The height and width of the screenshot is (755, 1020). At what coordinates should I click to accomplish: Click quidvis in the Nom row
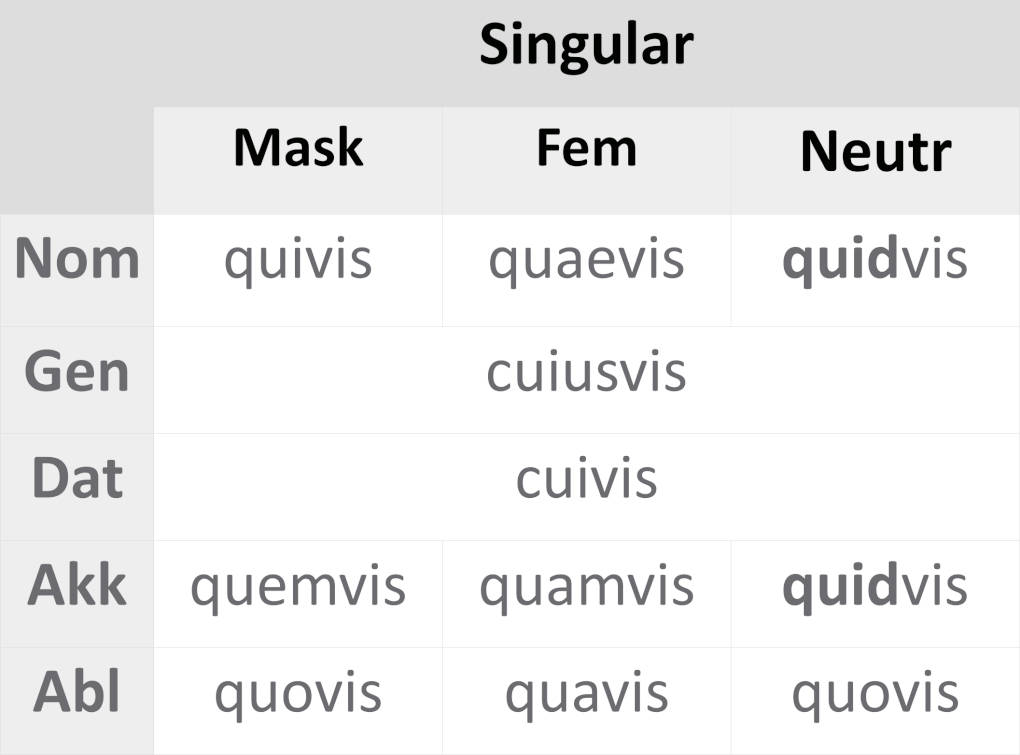(x=875, y=259)
